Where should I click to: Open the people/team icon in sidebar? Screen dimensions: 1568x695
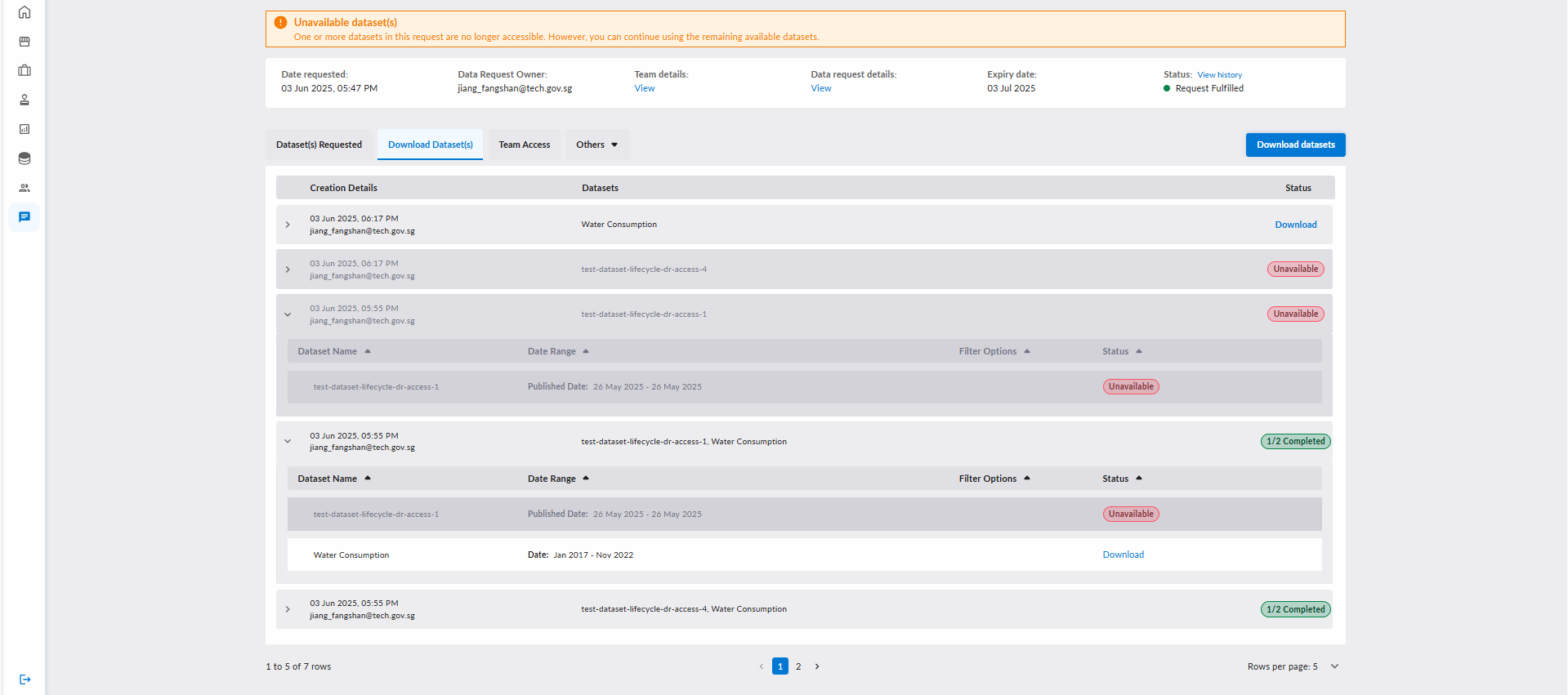25,188
